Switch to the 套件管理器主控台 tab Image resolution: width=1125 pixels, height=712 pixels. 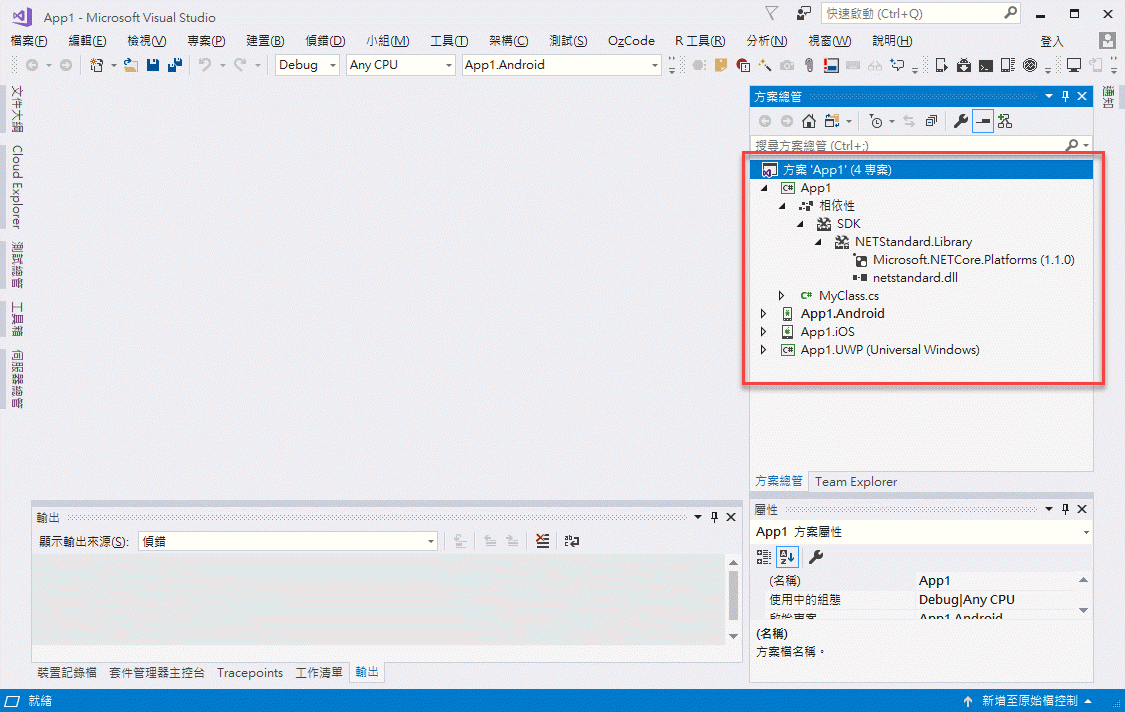[156, 673]
